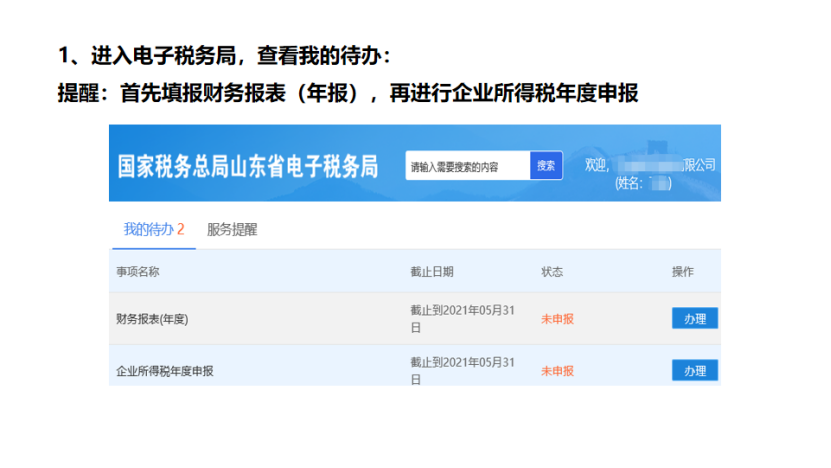The width and height of the screenshot is (831, 468).
Task: Click the orange pending count badge 2
Action: (181, 229)
